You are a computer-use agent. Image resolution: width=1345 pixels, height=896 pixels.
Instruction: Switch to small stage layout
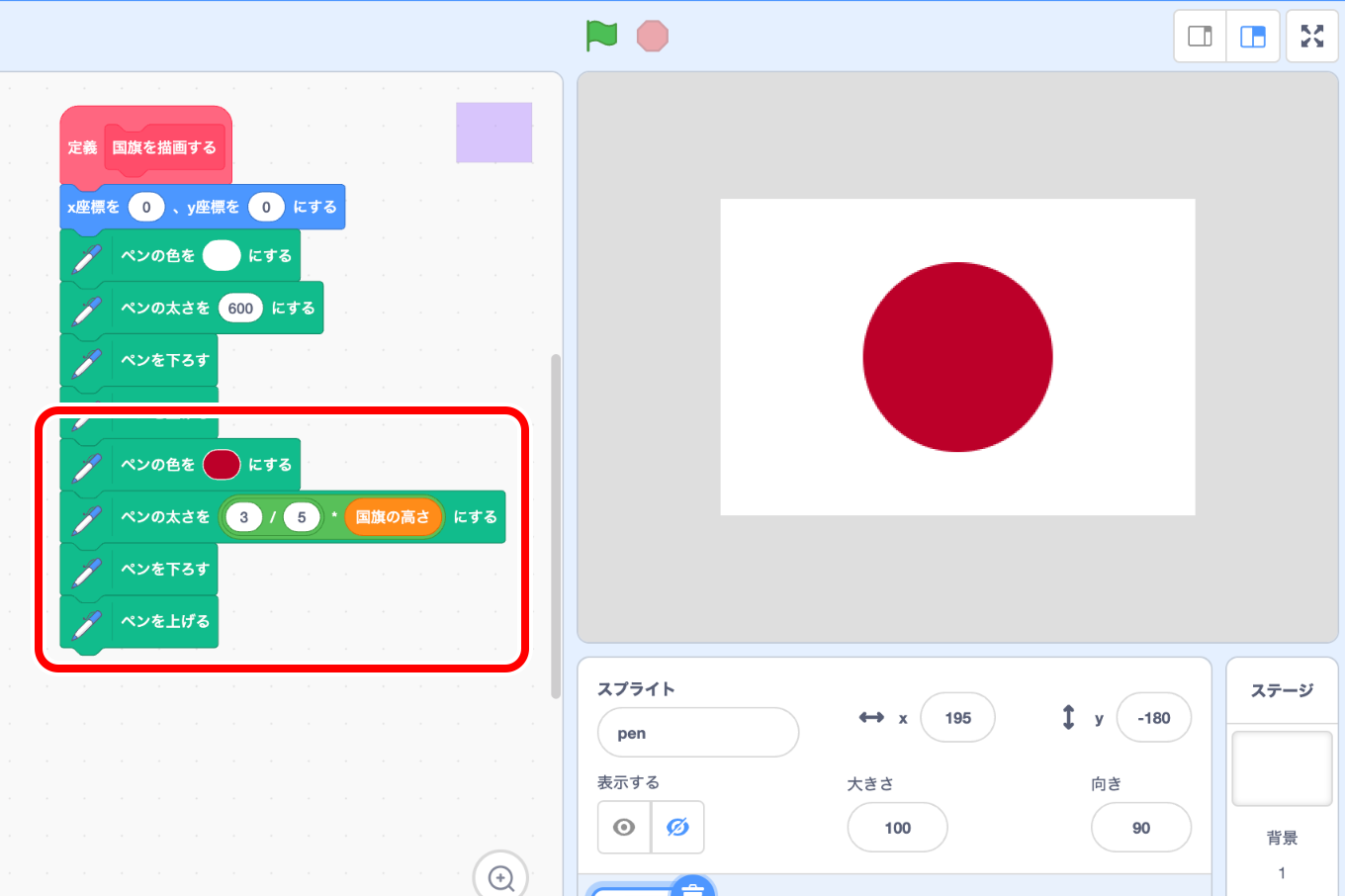click(1200, 37)
